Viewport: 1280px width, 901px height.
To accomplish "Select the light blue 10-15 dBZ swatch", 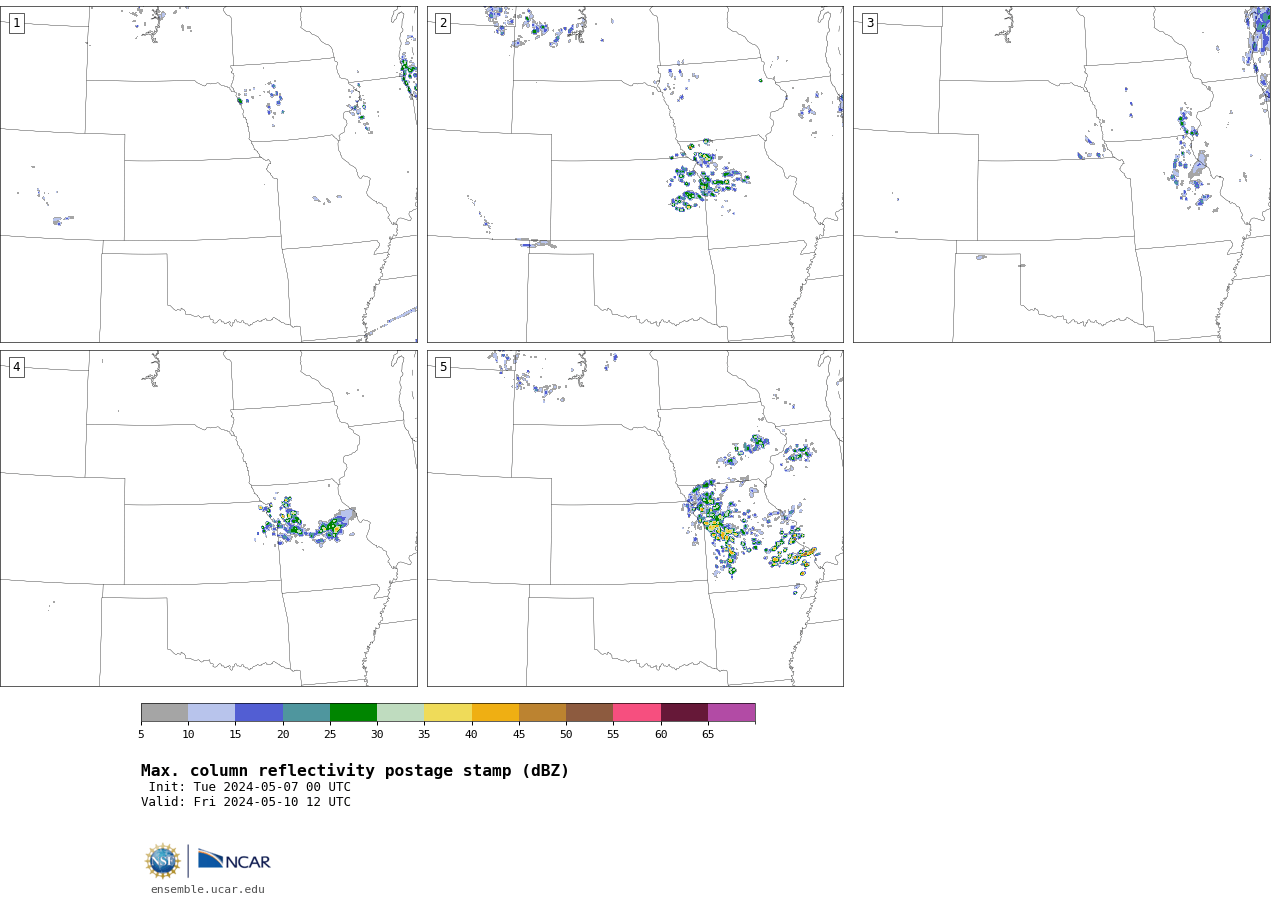I will point(211,713).
